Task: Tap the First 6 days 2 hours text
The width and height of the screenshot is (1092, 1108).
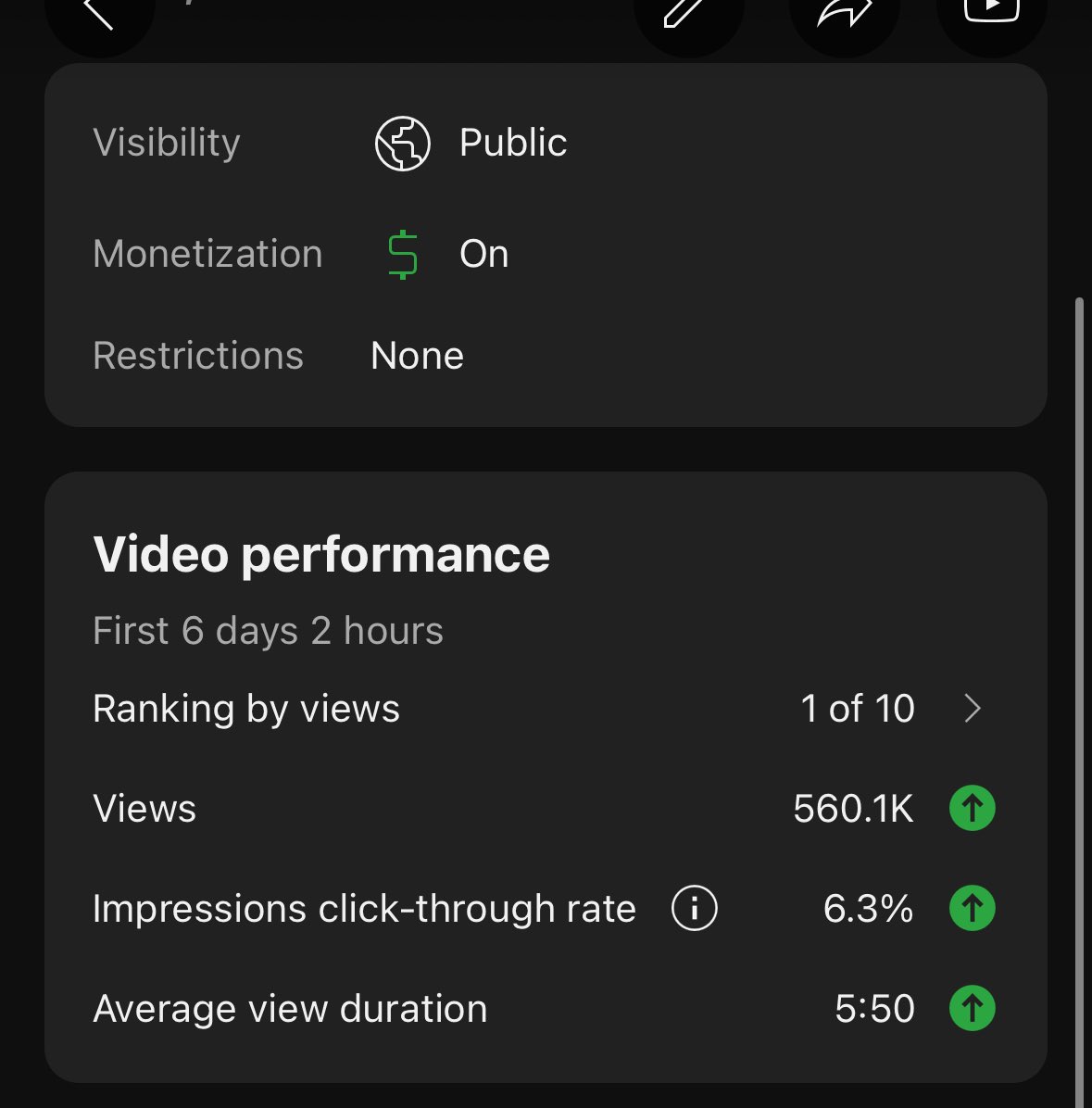Action: 268,630
